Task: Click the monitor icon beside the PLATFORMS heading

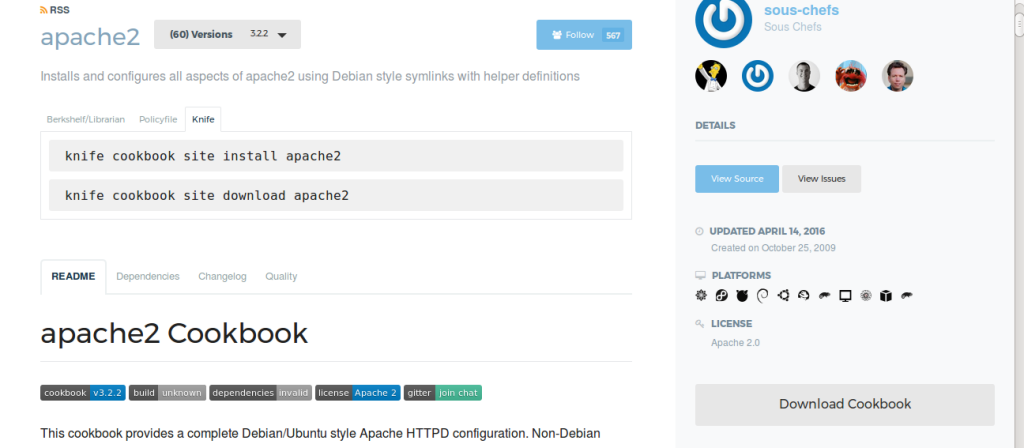Action: tap(701, 276)
